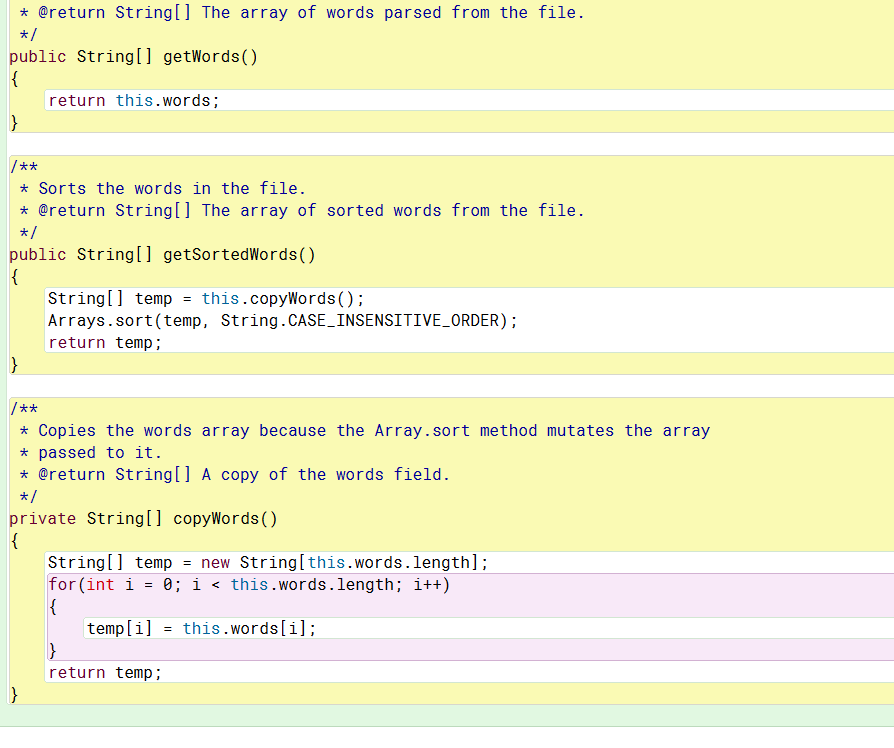Click the 'passed to it.' comment line
Viewport: 894px width, 748px height.
coord(91,453)
